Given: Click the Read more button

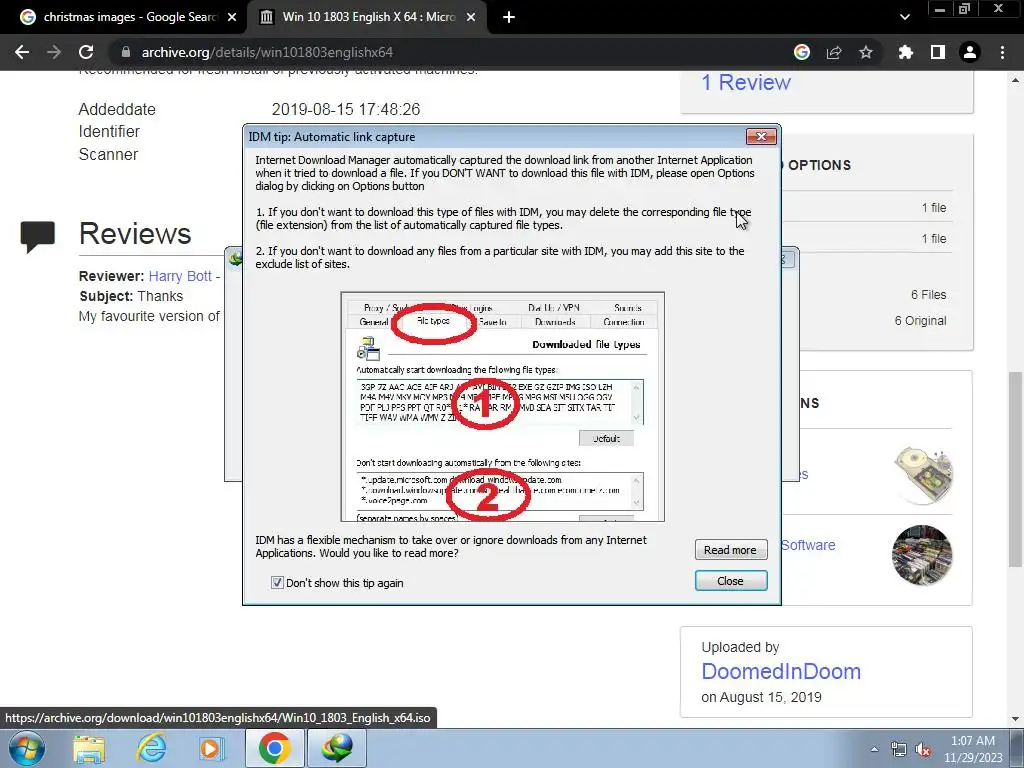Looking at the screenshot, I should click(730, 550).
